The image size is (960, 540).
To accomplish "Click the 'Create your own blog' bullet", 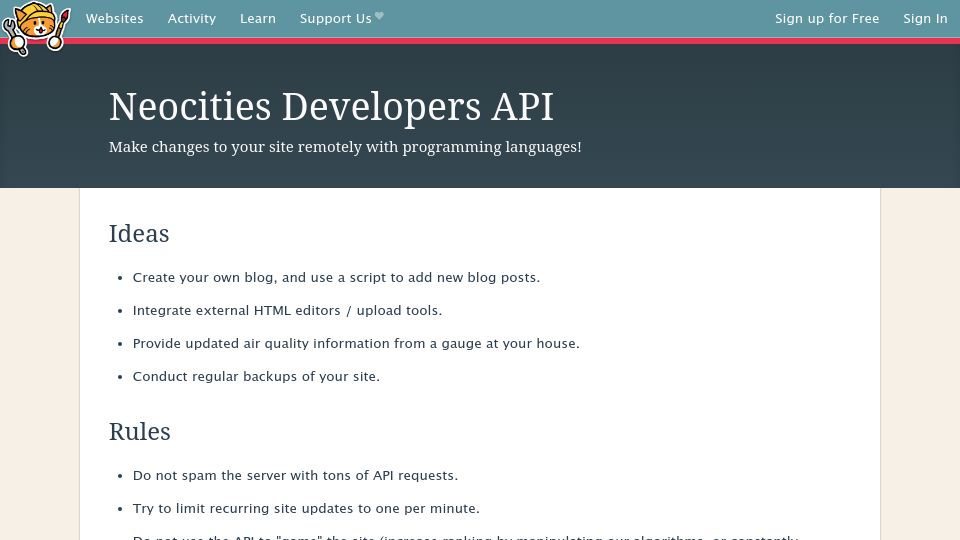I will click(336, 277).
